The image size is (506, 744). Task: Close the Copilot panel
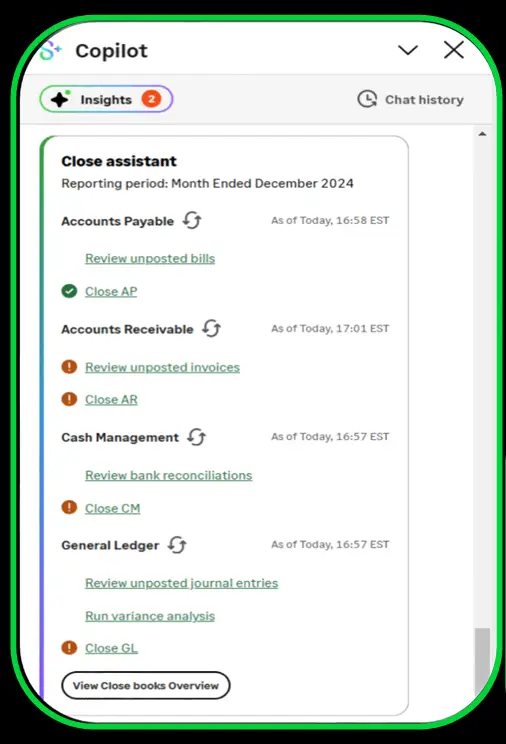(x=454, y=49)
